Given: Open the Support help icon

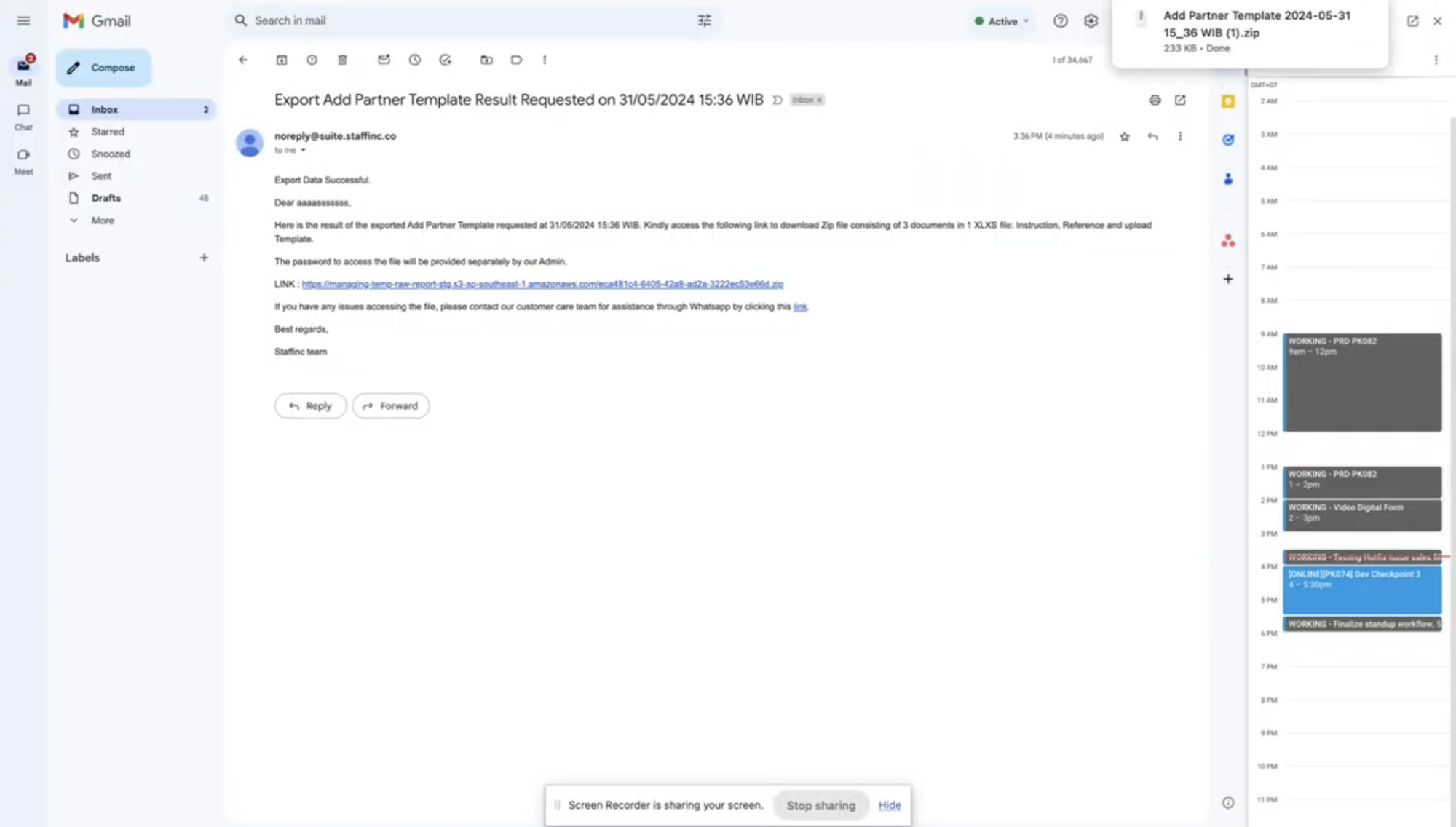Looking at the screenshot, I should [1060, 21].
